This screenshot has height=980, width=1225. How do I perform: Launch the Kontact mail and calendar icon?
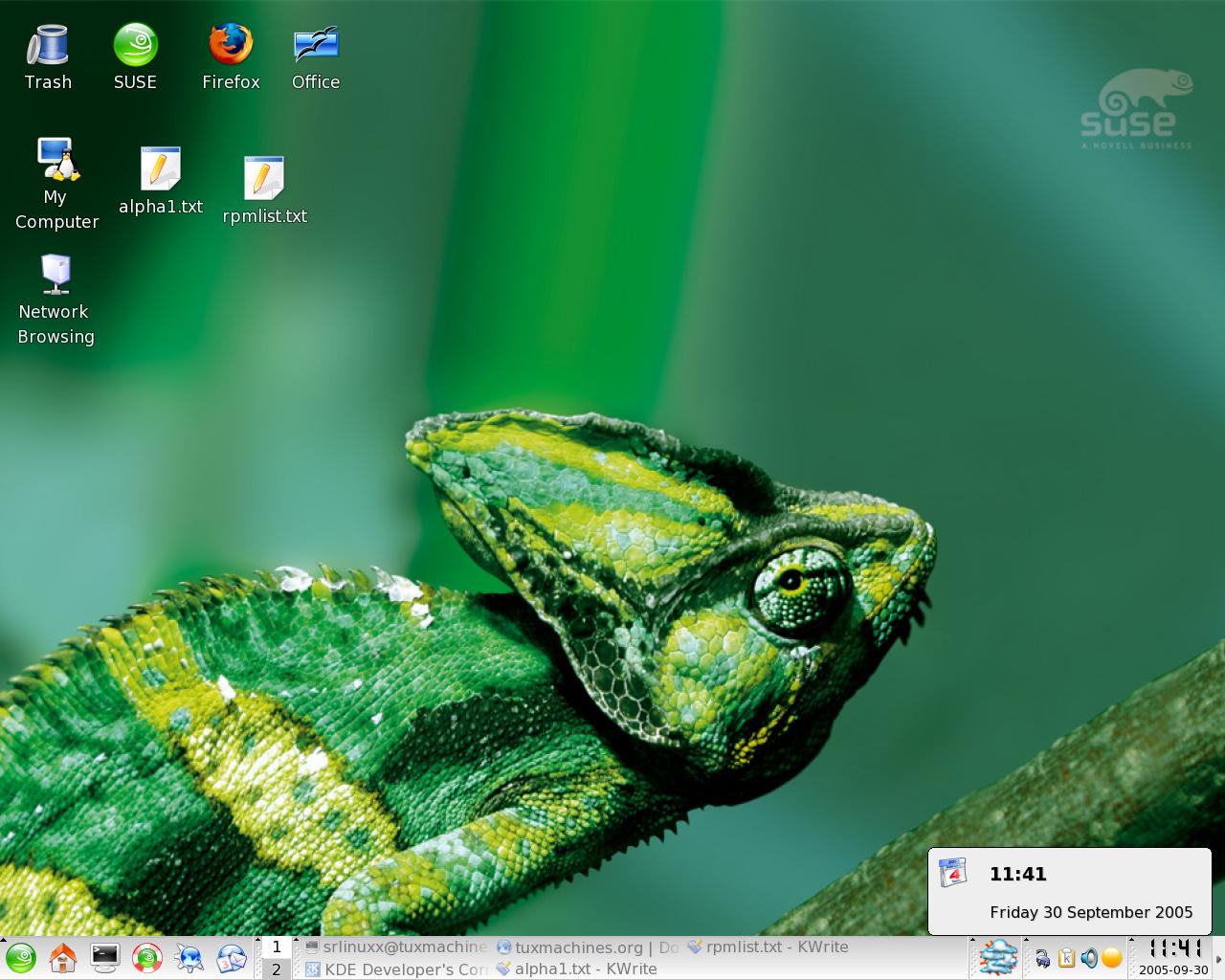pyautogui.click(x=232, y=958)
